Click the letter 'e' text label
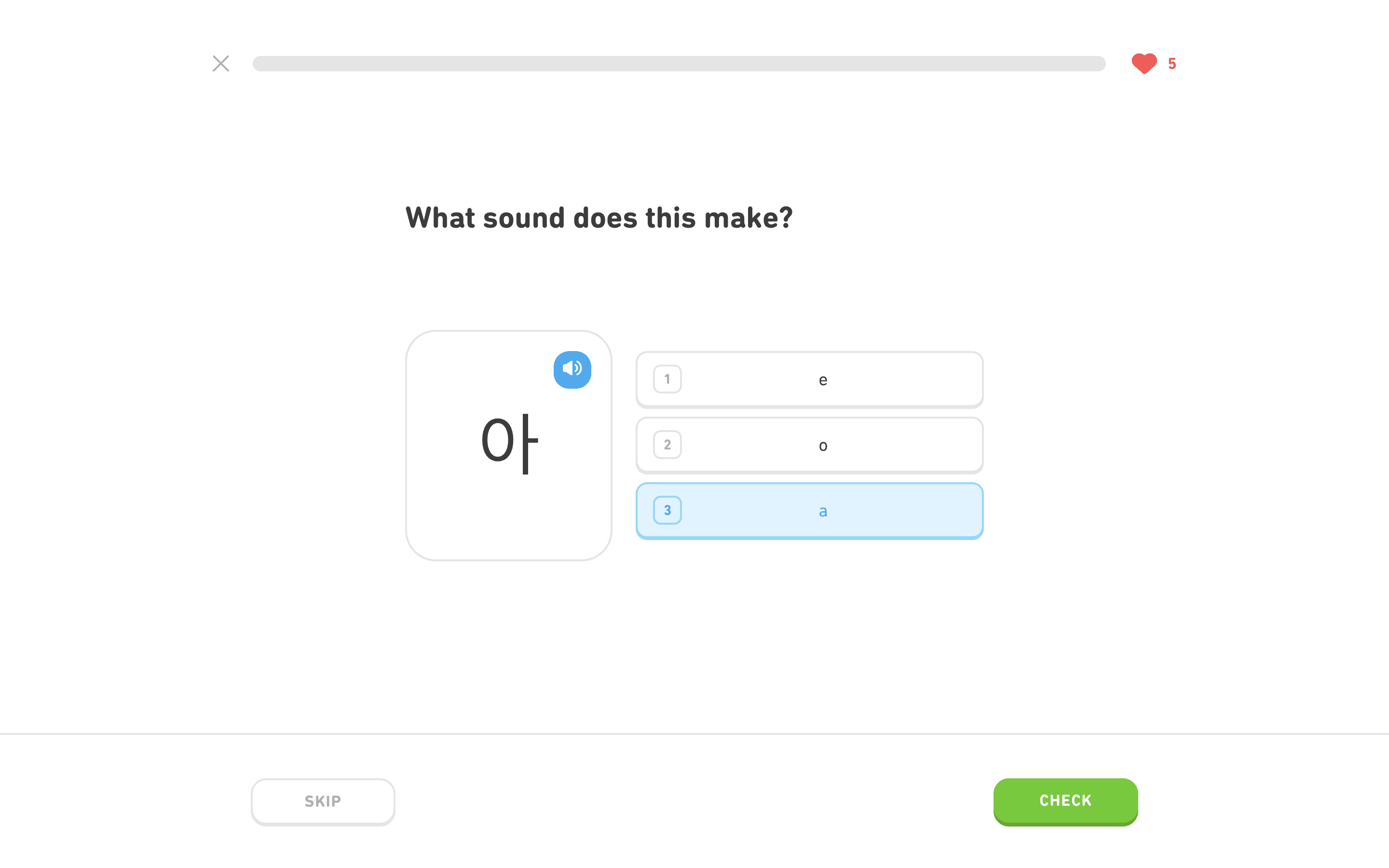Image resolution: width=1389 pixels, height=868 pixels. click(822, 380)
